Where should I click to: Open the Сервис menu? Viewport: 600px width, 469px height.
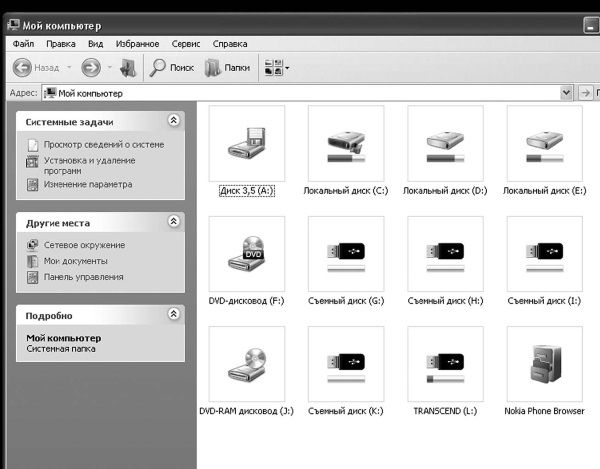point(185,44)
